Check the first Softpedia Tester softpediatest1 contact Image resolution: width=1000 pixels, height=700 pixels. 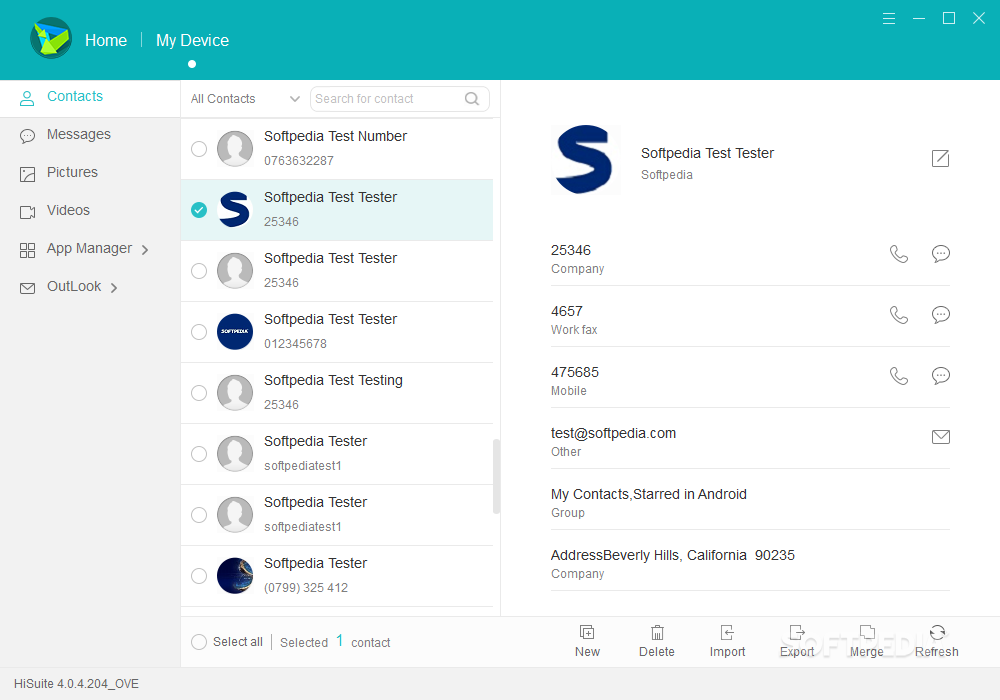click(x=199, y=454)
